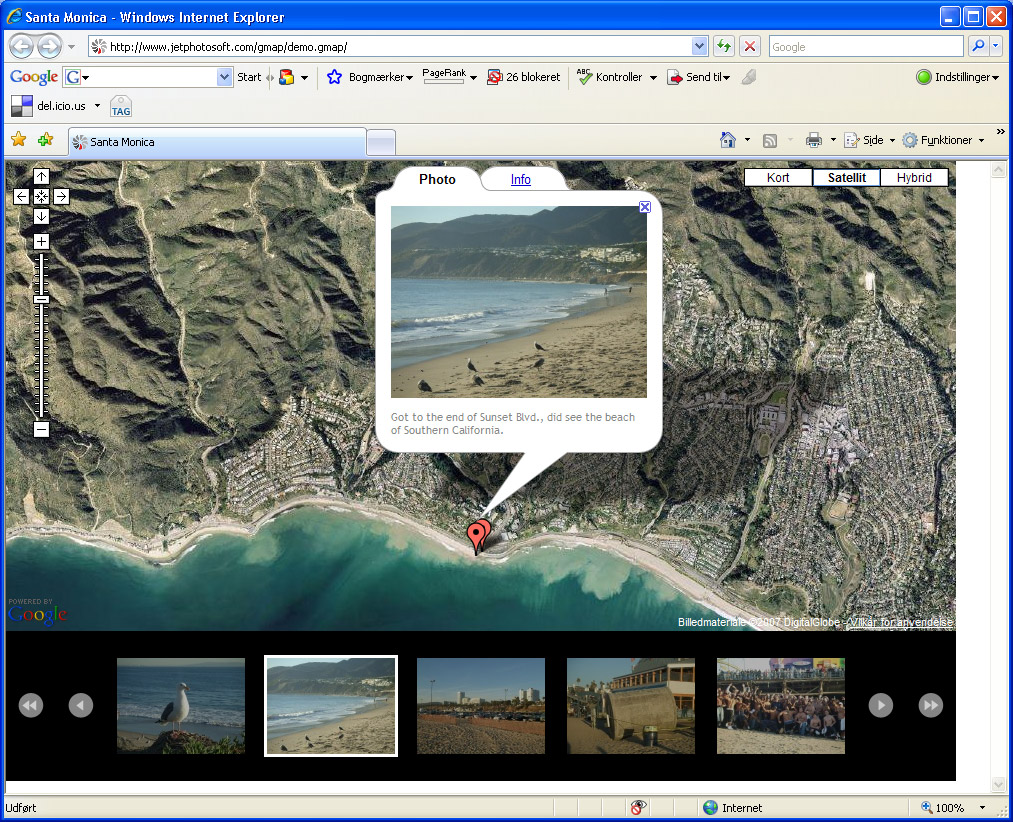Select the seagull photo thumbnail
The height and width of the screenshot is (822, 1013).
[181, 705]
